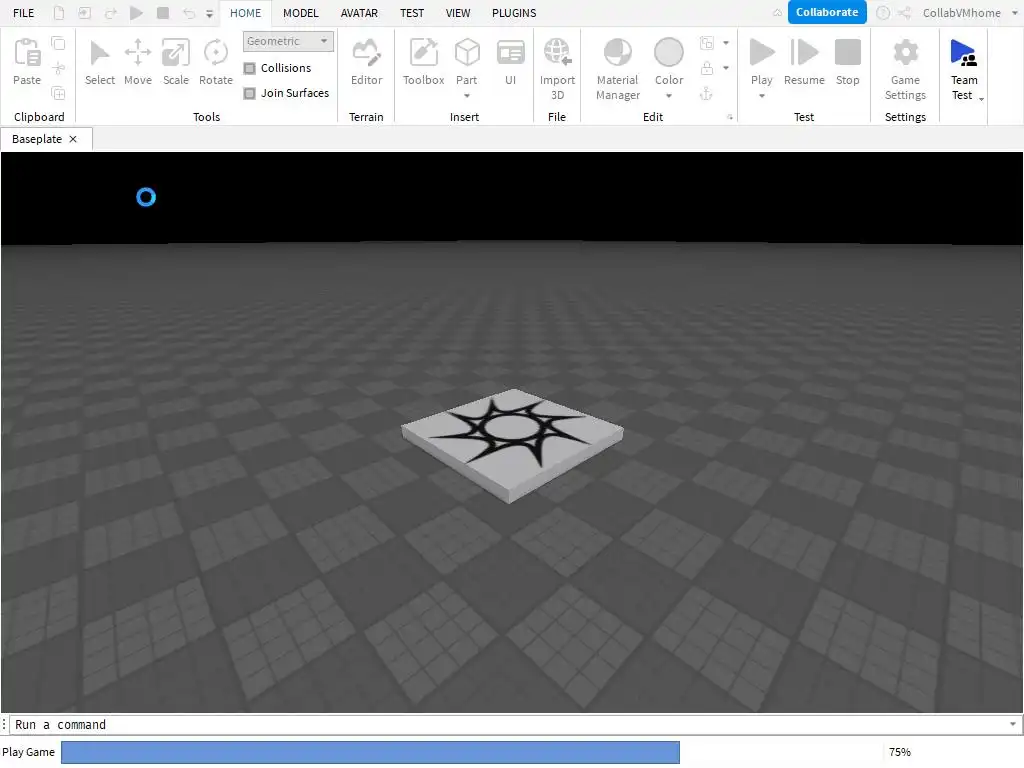Select the Baseplate document tab
1024x768 pixels.
coord(37,139)
